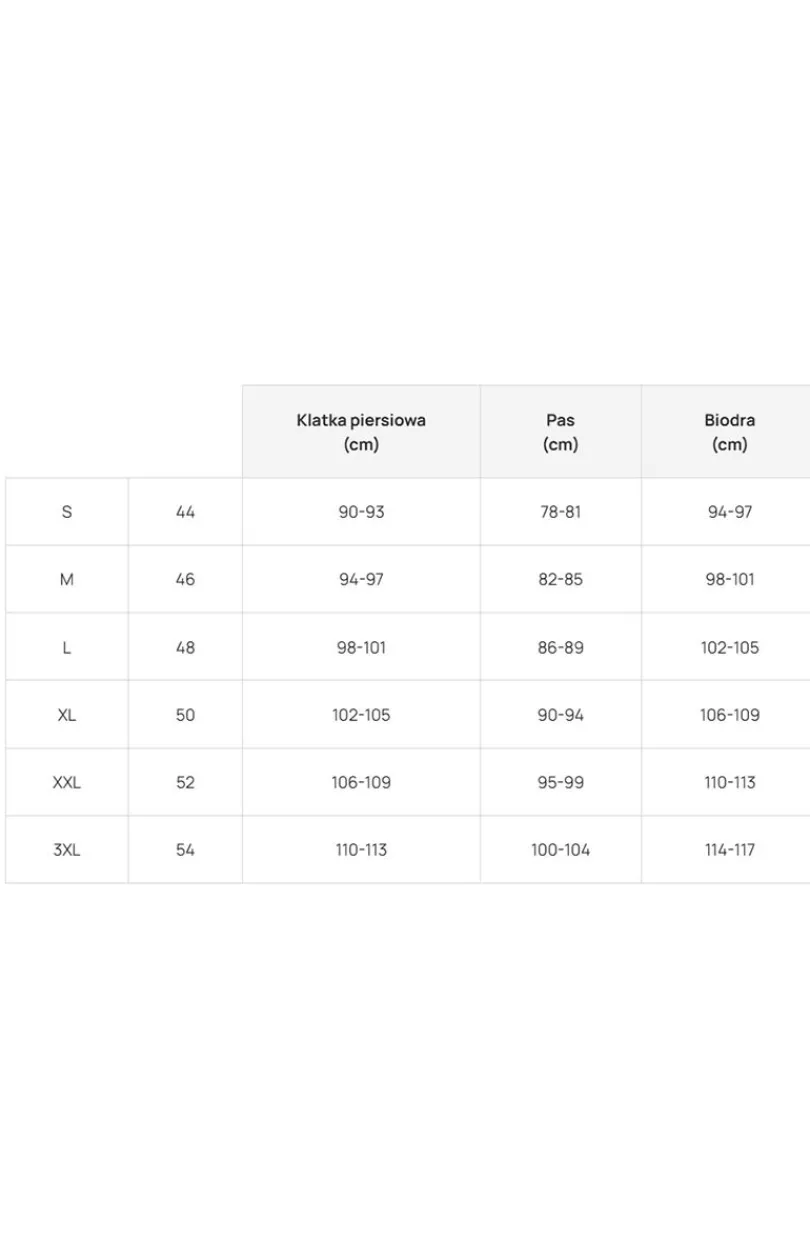Select numeric size 44 cell
Image resolution: width=810 pixels, height=1260 pixels.
185,512
